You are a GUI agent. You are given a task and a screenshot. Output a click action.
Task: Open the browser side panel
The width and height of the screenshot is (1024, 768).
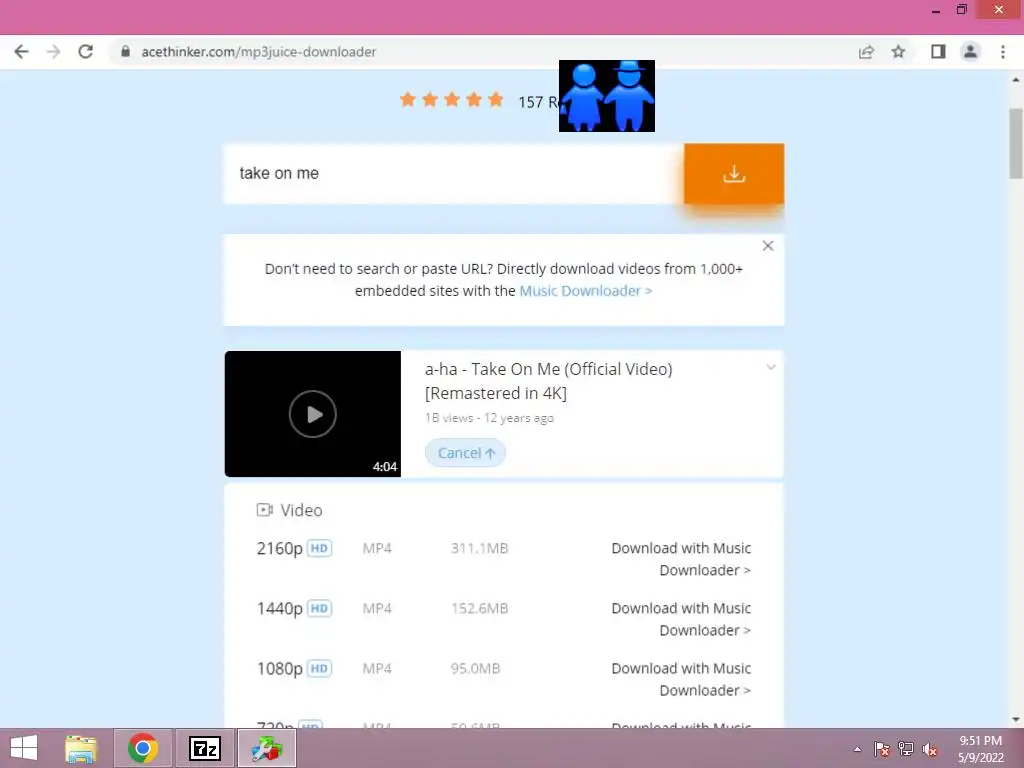(x=938, y=52)
